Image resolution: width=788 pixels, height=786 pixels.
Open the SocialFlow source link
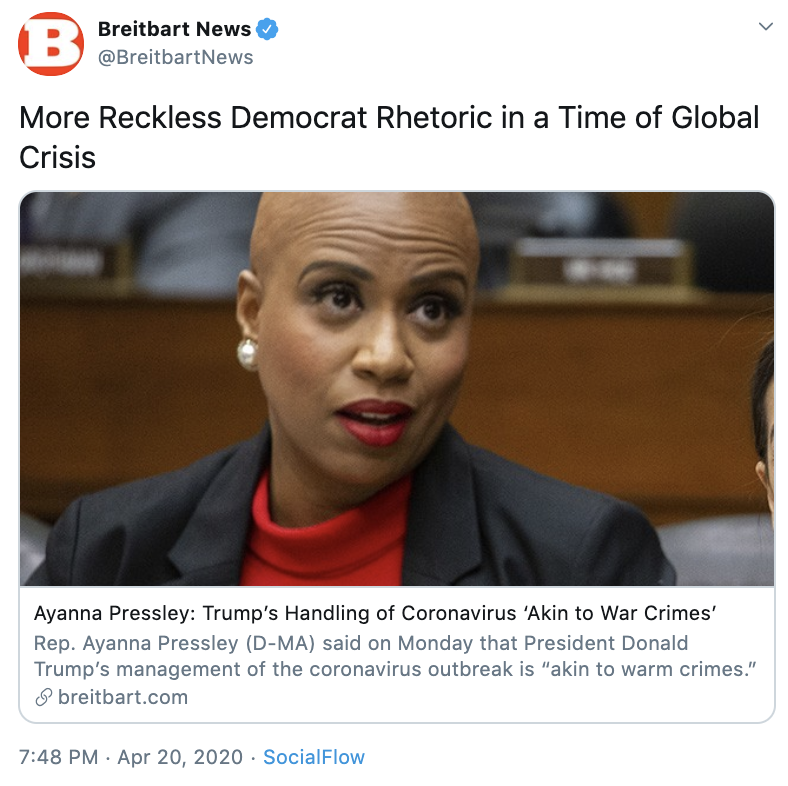coord(314,757)
